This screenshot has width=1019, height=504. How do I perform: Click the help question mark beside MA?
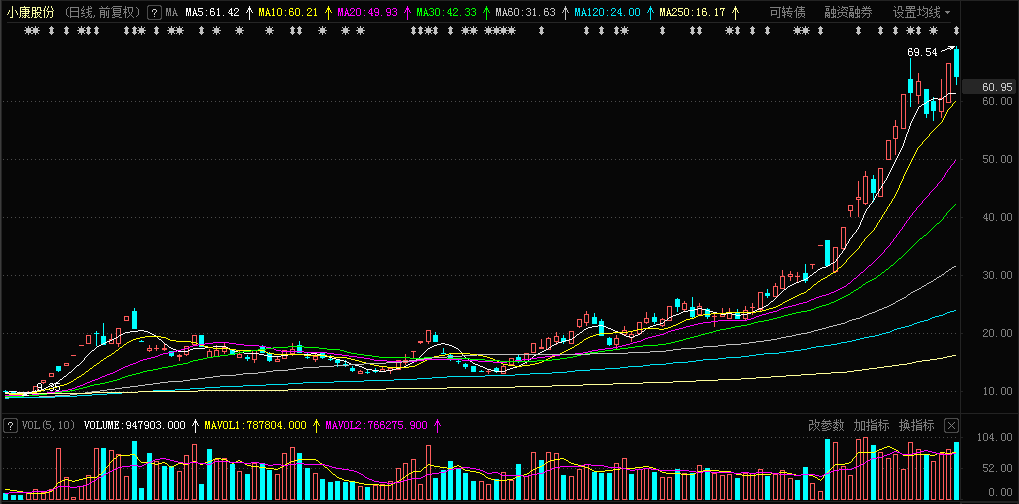(x=153, y=13)
